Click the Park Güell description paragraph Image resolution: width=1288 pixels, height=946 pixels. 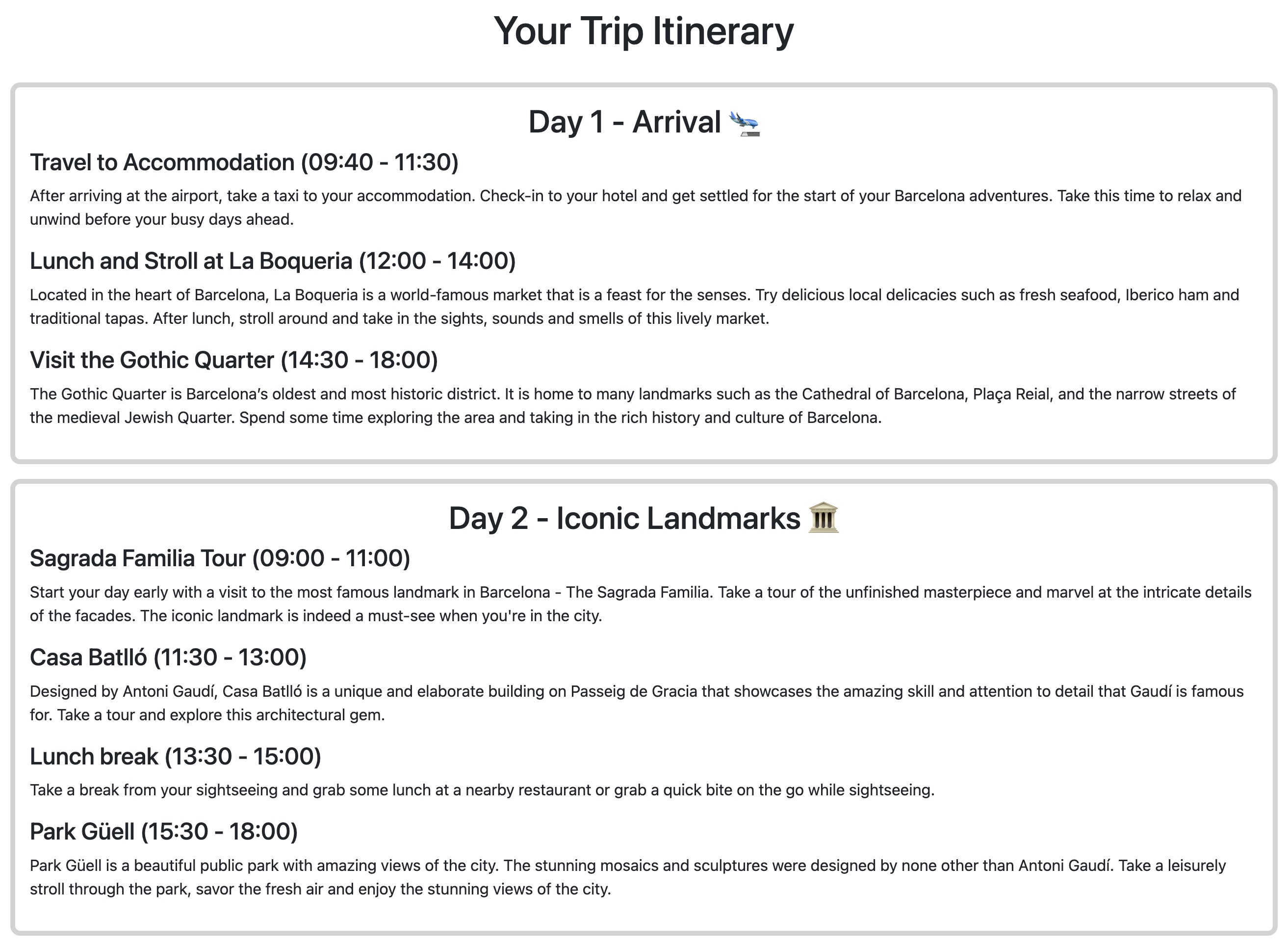point(628,877)
